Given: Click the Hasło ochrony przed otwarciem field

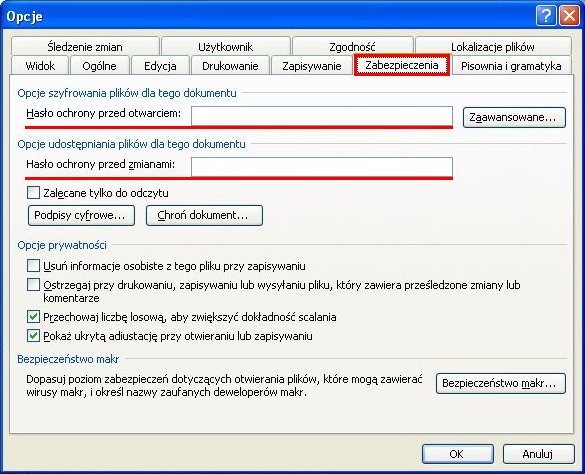Looking at the screenshot, I should pos(322,116).
